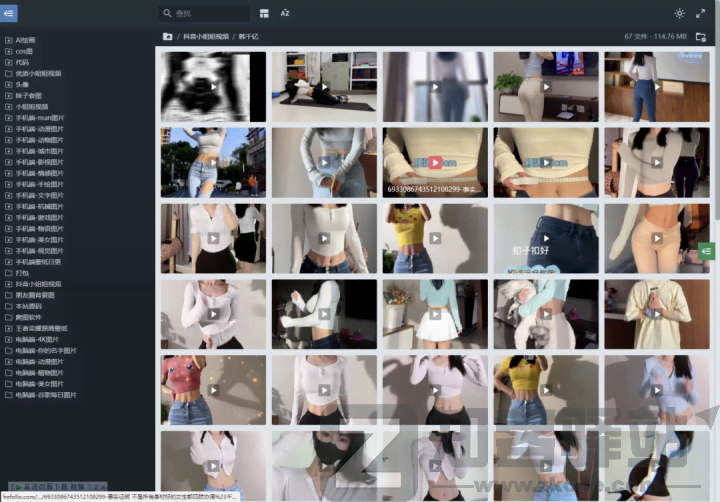Viewport: 720px width, 502px height.
Task: Play the video thumbnail captioned 扣子扣好
Action: [x=545, y=238]
